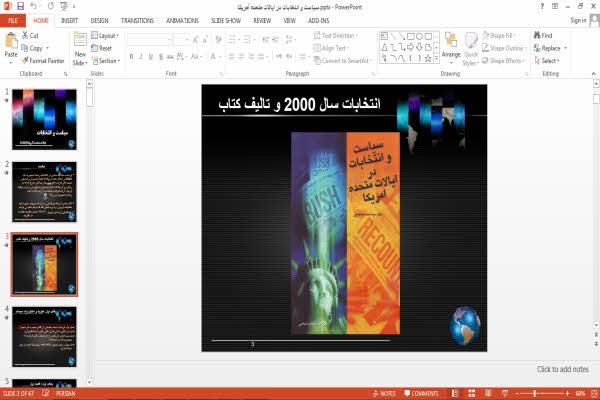The image size is (600, 400).
Task: Open the Shape Fill dropdown
Action: coord(498,36)
